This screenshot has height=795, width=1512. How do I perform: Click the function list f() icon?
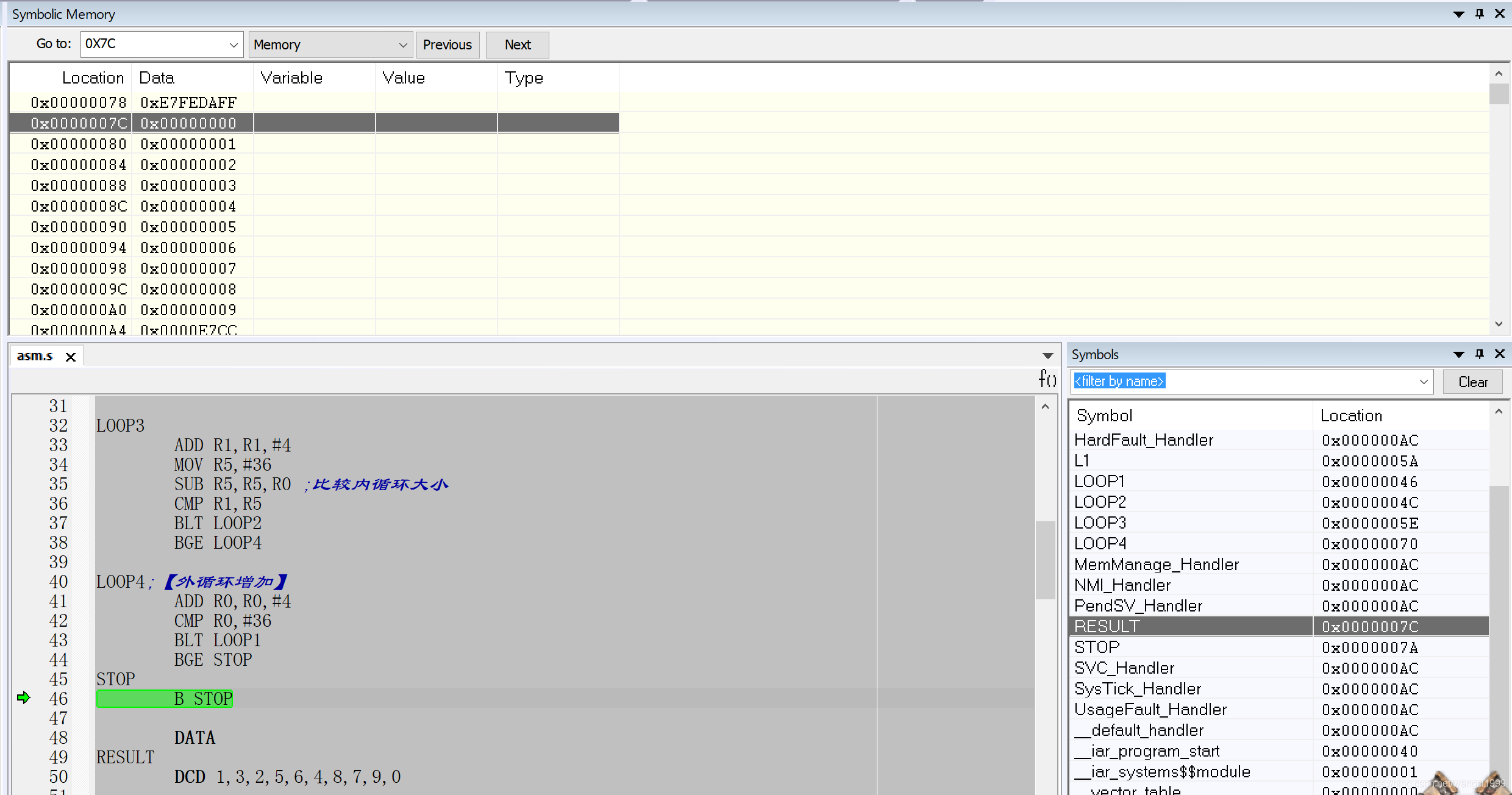coord(1047,379)
